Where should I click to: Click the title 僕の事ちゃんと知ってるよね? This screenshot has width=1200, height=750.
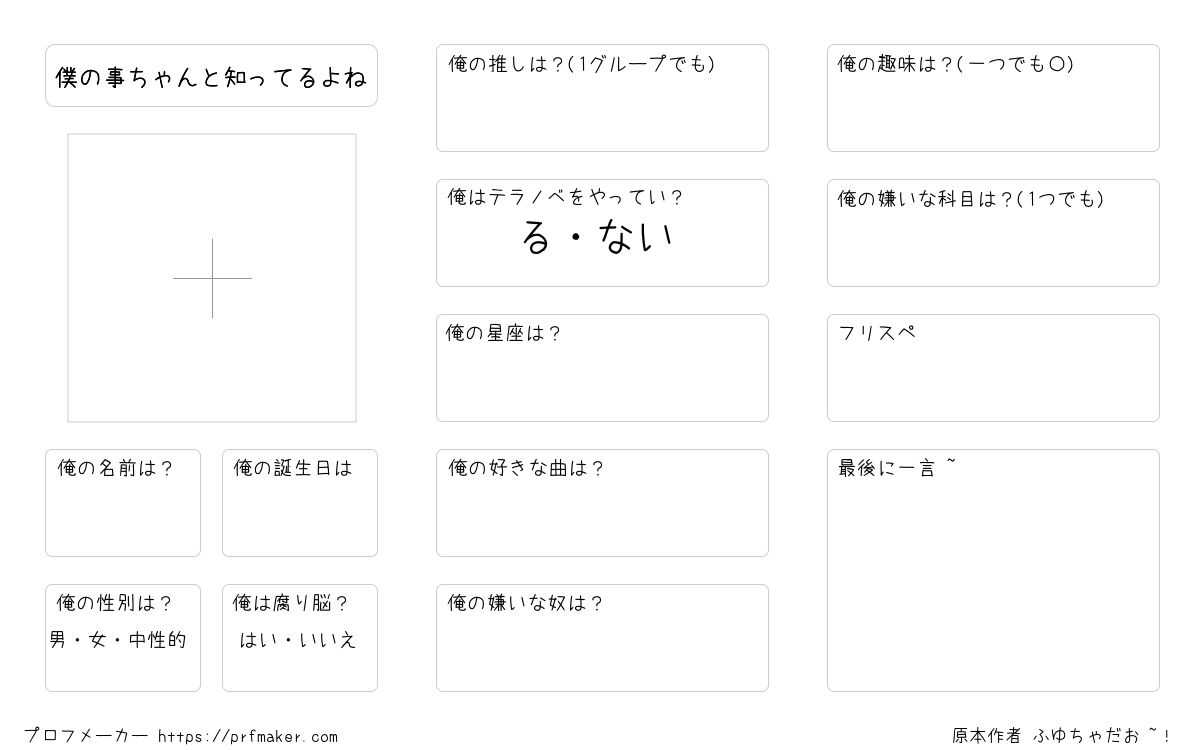click(x=211, y=76)
